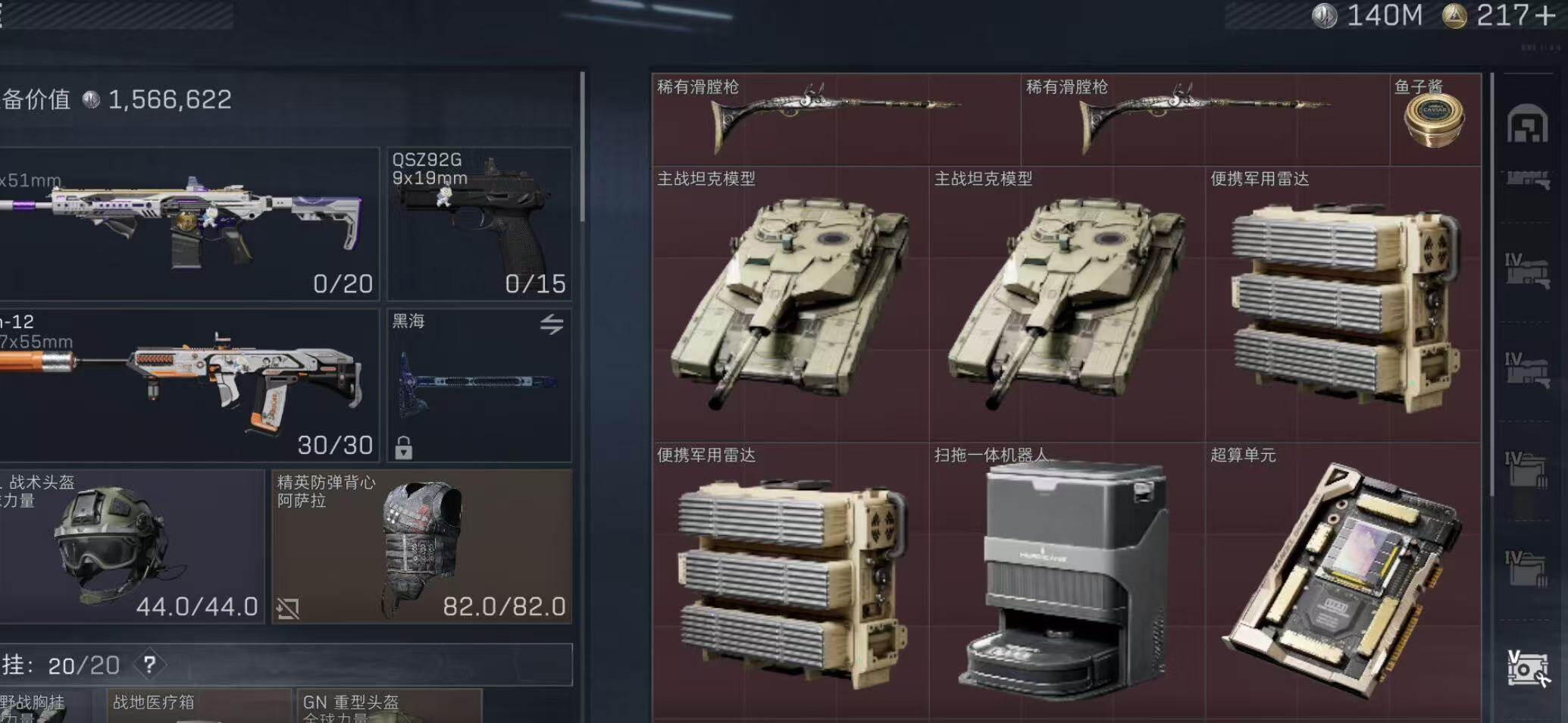Select the 鱼子酱 caviar item

(1435, 120)
